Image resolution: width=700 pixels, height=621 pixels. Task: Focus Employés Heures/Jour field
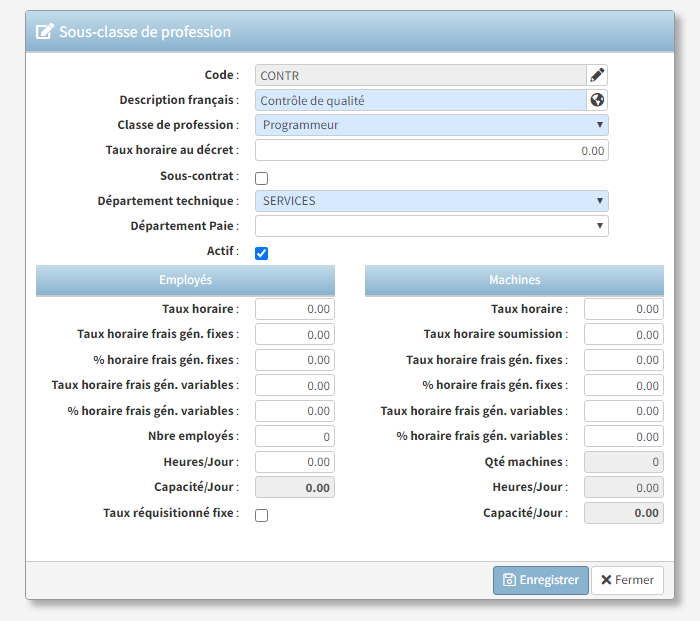[x=295, y=462]
